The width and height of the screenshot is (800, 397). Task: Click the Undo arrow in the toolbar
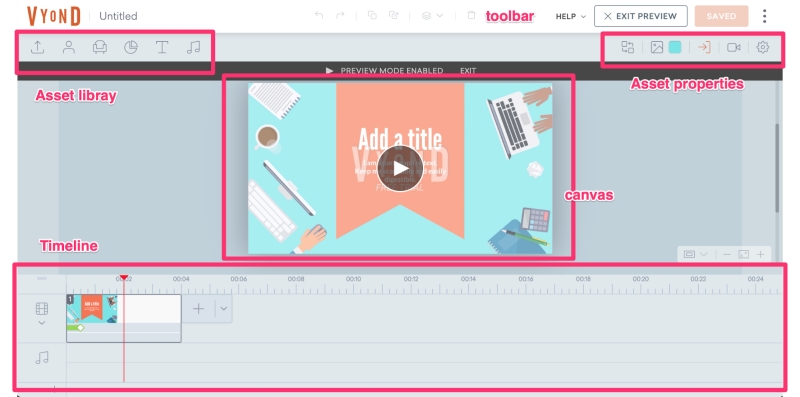319,15
